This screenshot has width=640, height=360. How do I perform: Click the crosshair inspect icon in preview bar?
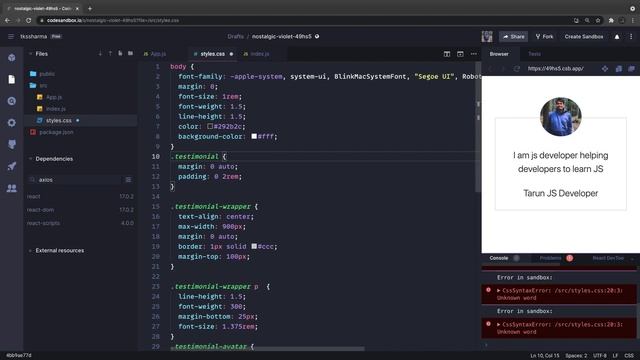[605, 69]
